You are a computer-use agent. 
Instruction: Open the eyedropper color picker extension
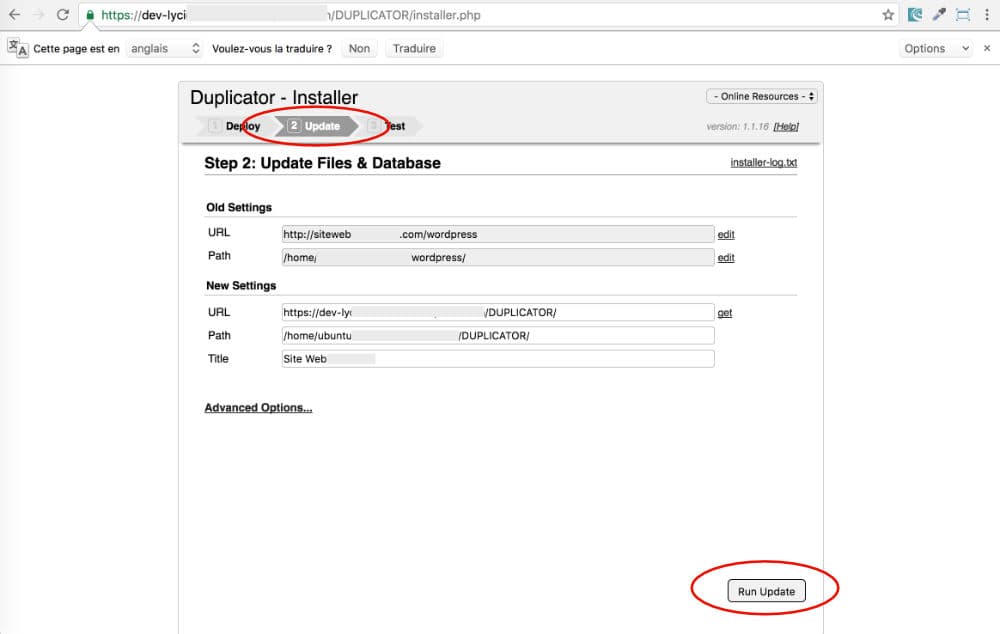click(x=938, y=15)
